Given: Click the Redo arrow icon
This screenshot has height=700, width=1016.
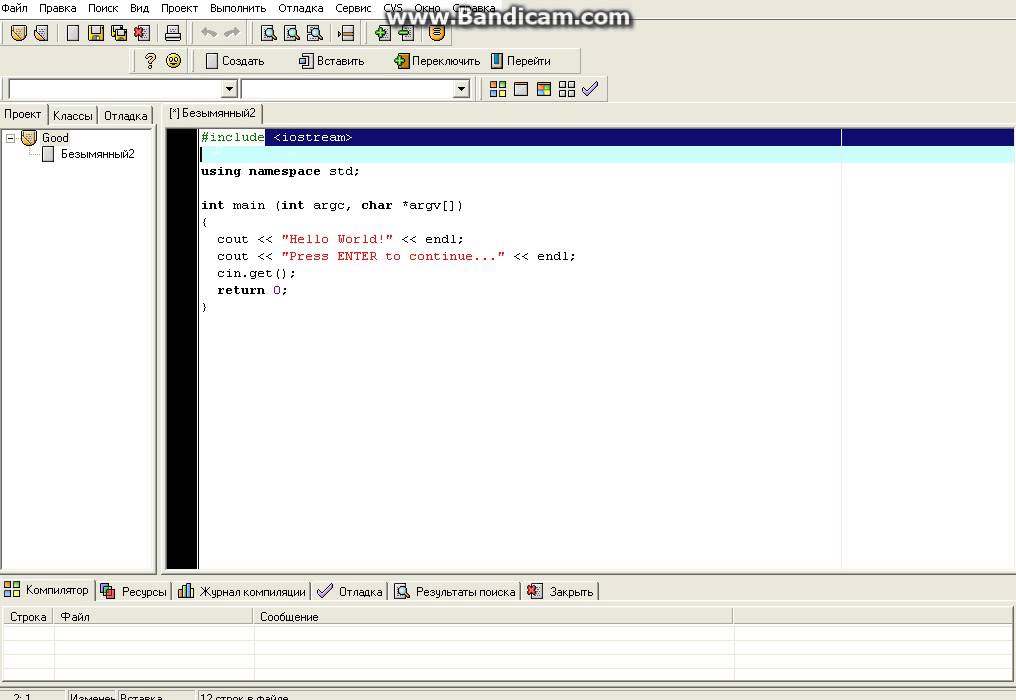Looking at the screenshot, I should pyautogui.click(x=232, y=32).
